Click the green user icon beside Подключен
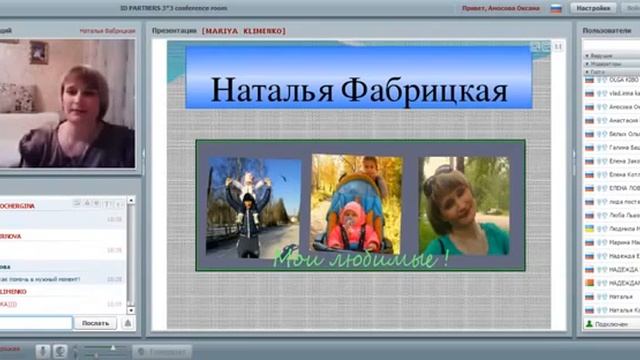This screenshot has height=360, width=640. tap(589, 324)
